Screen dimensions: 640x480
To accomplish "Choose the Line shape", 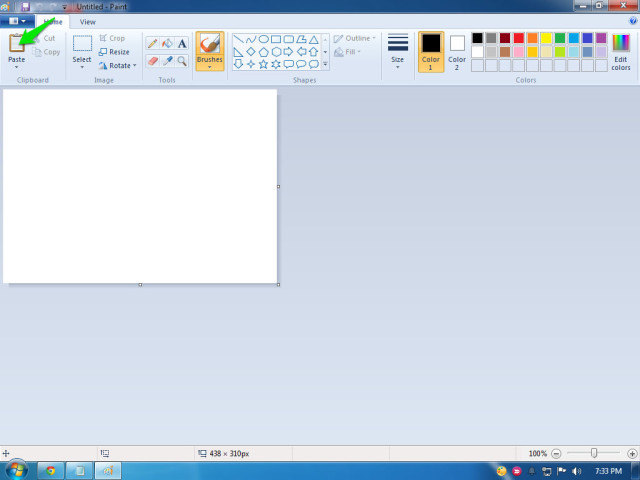I will pyautogui.click(x=238, y=39).
